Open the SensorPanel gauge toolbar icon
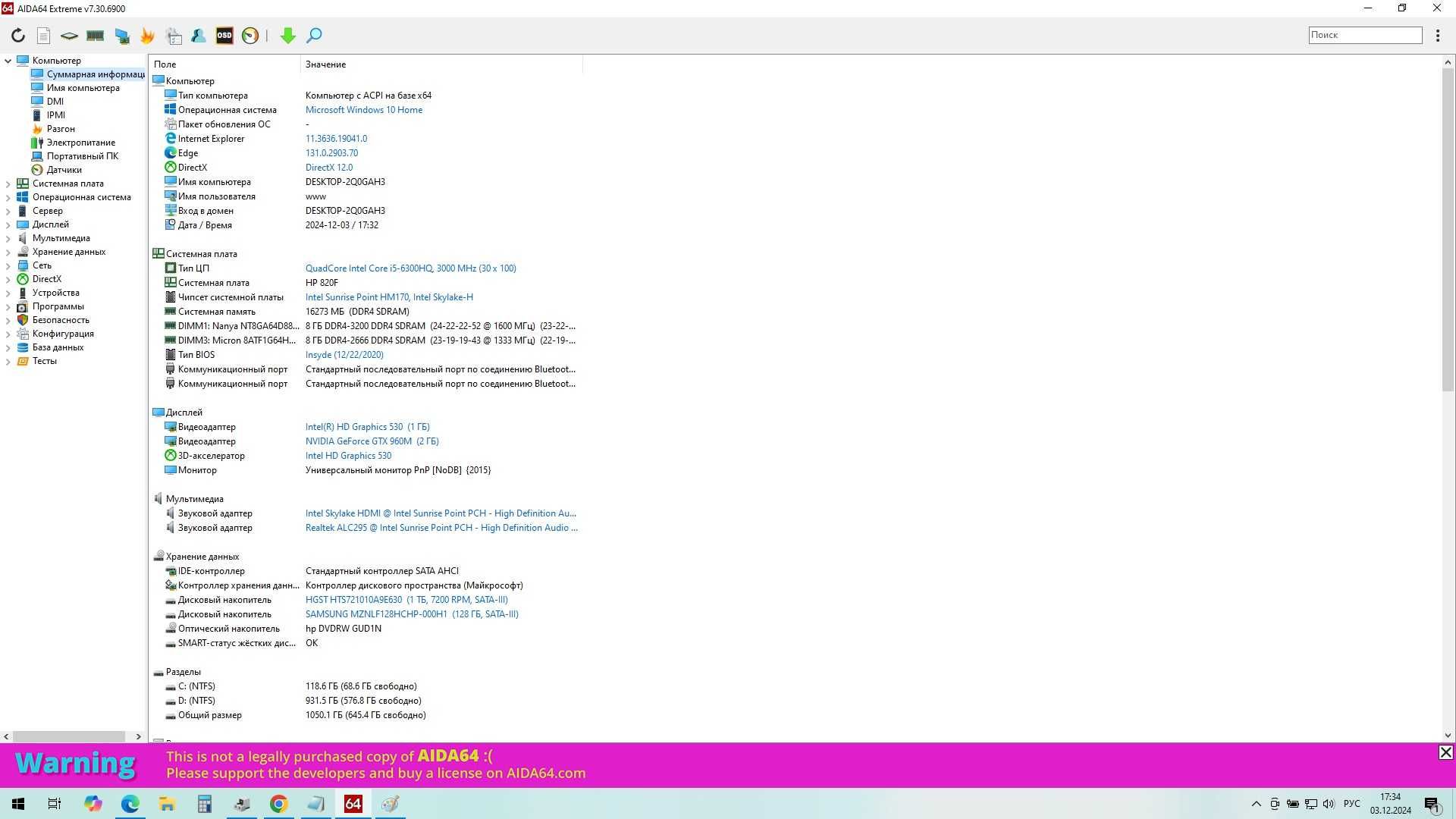 (250, 36)
